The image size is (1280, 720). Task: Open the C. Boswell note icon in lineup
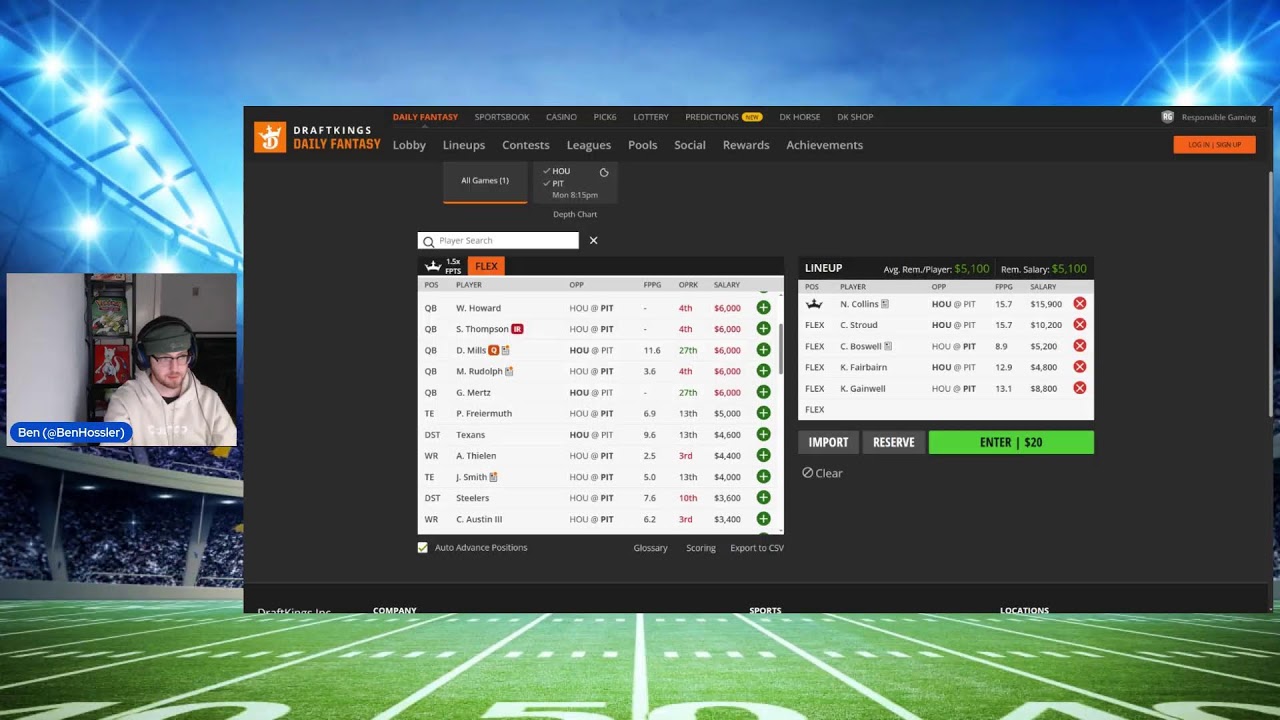pyautogui.click(x=888, y=346)
